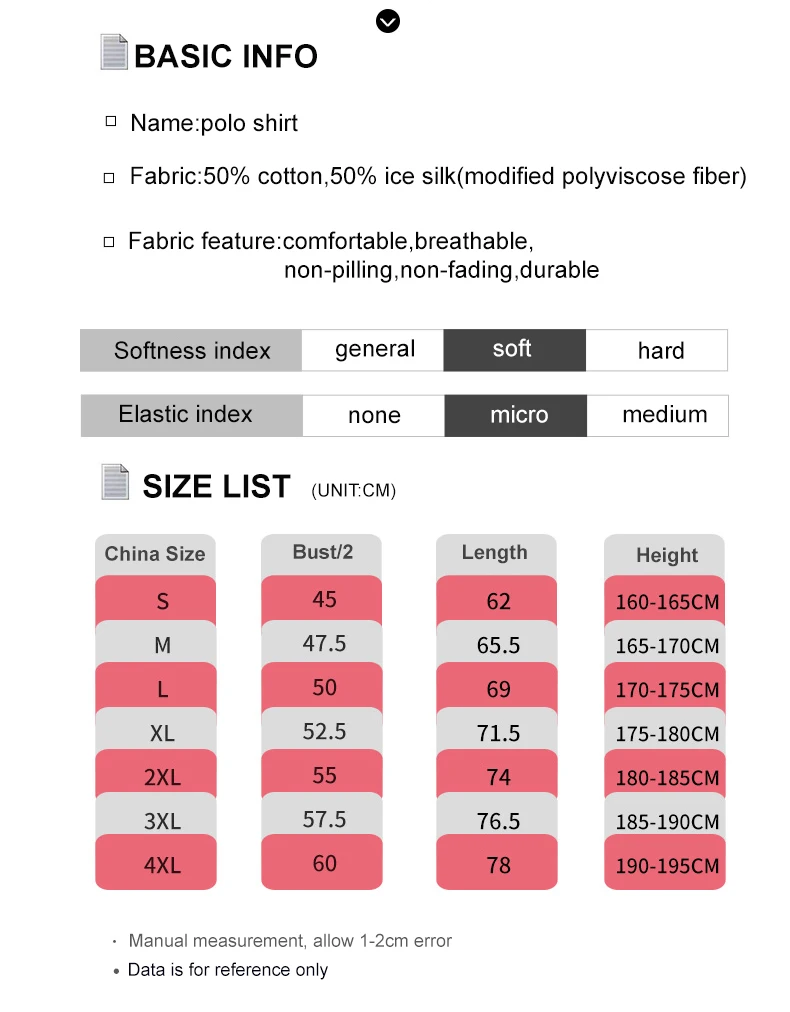The width and height of the screenshot is (790, 1012).
Task: Click the document icon beside BASIC INFO
Action: [x=114, y=52]
